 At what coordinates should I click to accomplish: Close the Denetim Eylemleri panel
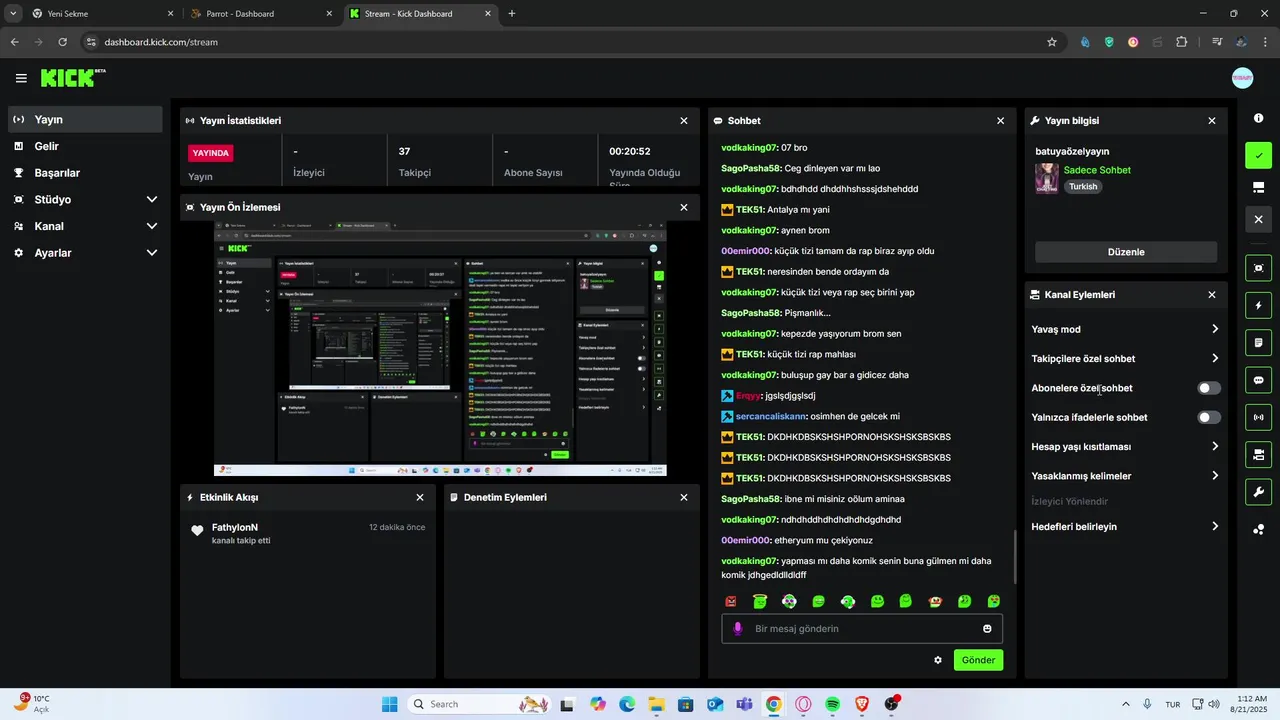[x=684, y=497]
